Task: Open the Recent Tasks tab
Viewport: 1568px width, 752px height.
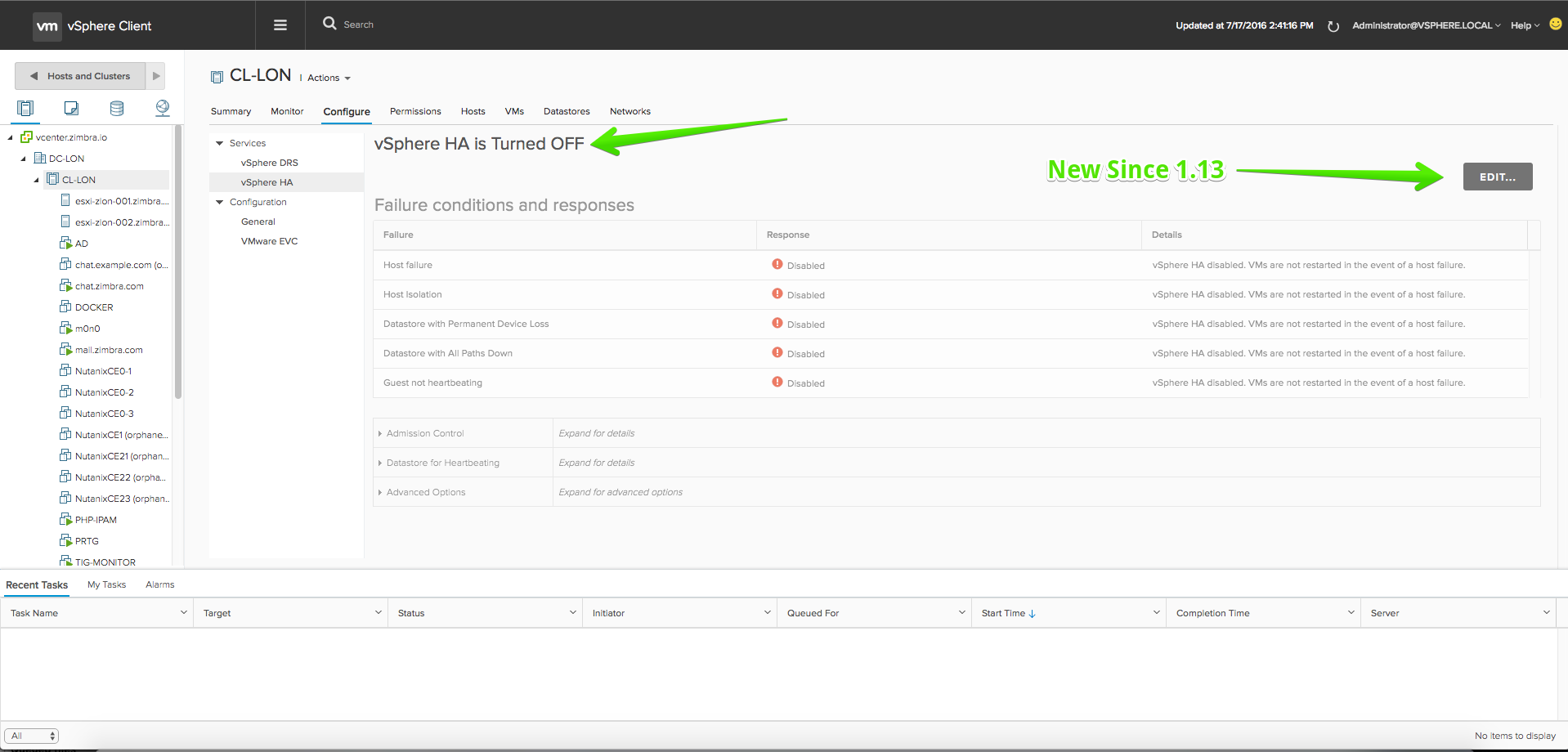Action: point(37,585)
